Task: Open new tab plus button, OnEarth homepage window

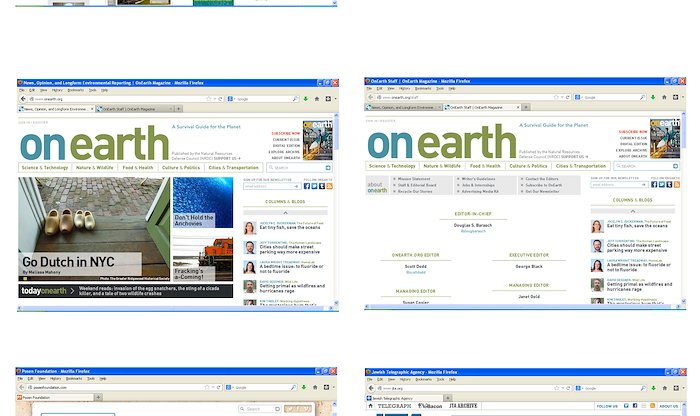Action: [x=179, y=108]
